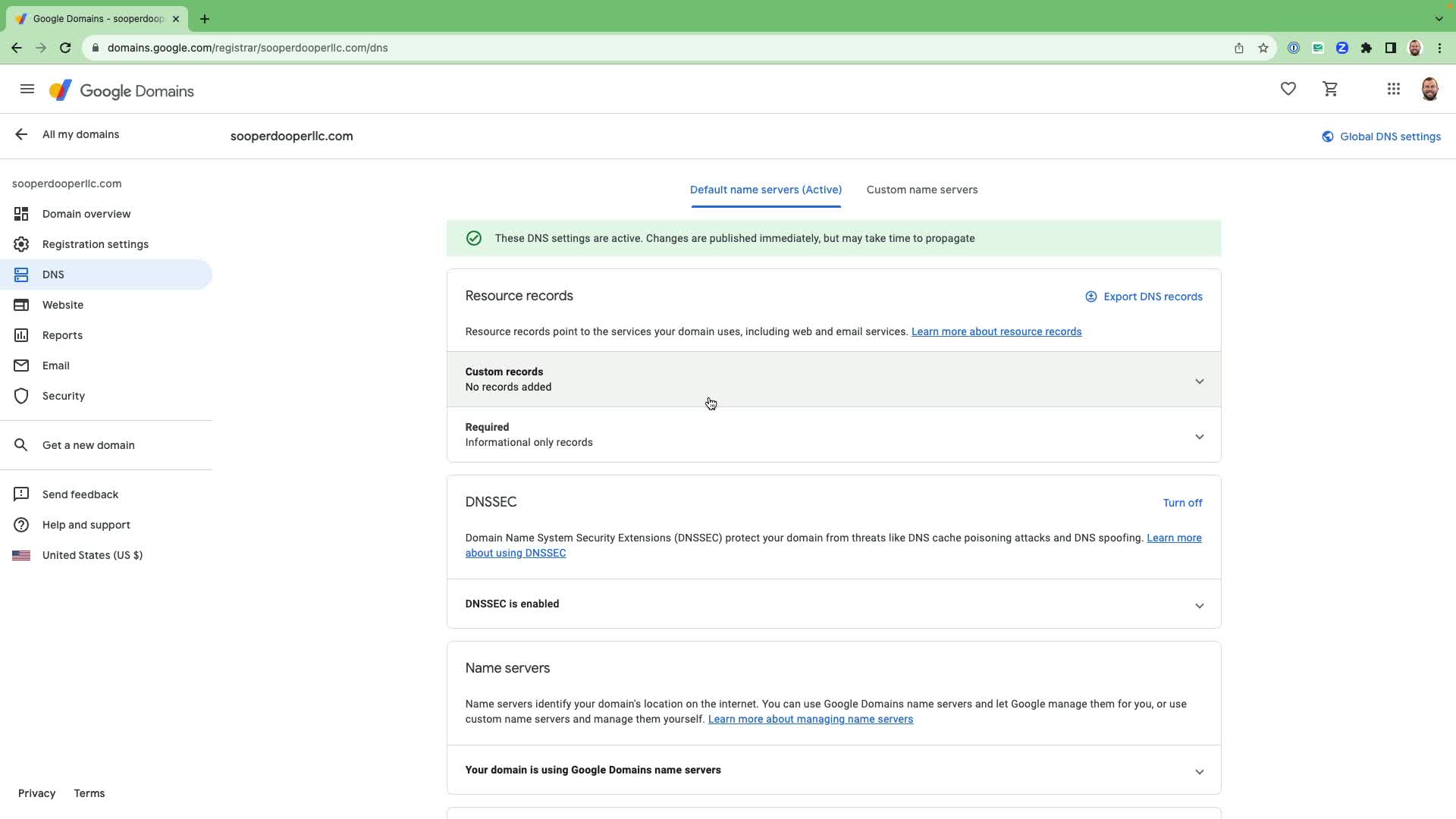
Task: Turn off DNSSEC
Action: click(x=1182, y=503)
